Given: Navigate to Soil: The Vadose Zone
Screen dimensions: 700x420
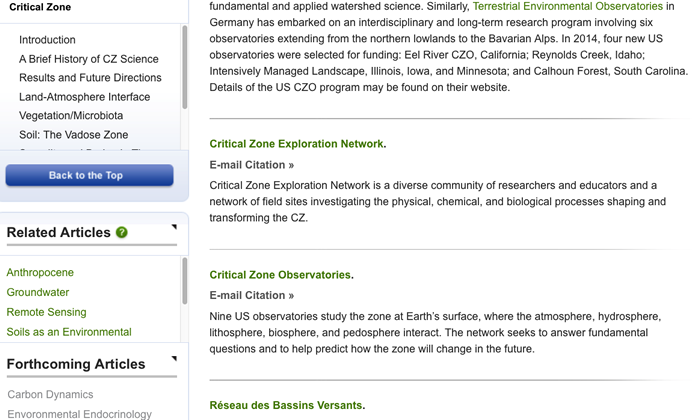Looking at the screenshot, I should tap(74, 135).
